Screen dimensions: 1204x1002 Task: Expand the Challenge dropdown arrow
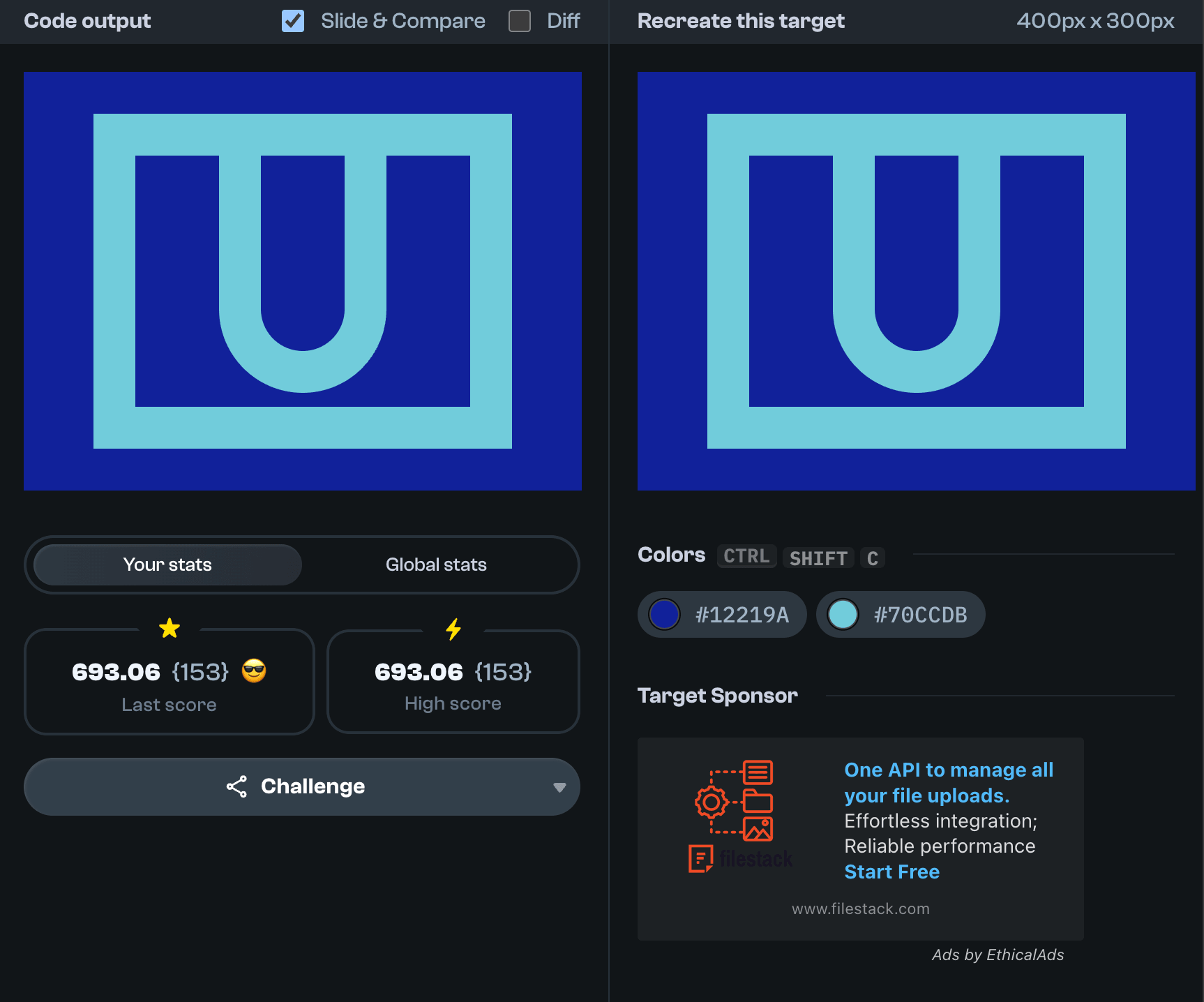pyautogui.click(x=559, y=787)
